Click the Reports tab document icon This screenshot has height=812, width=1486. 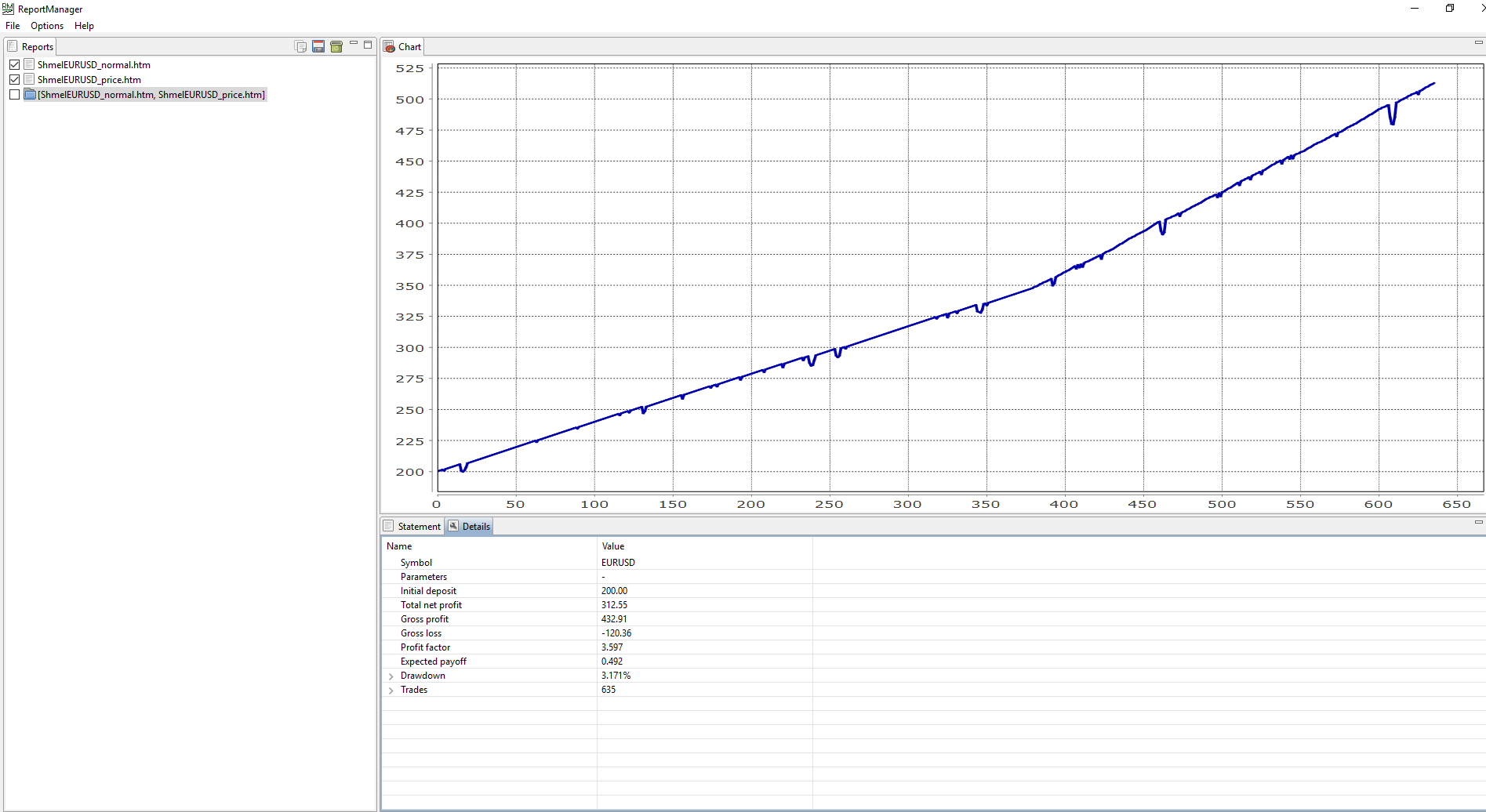(13, 46)
